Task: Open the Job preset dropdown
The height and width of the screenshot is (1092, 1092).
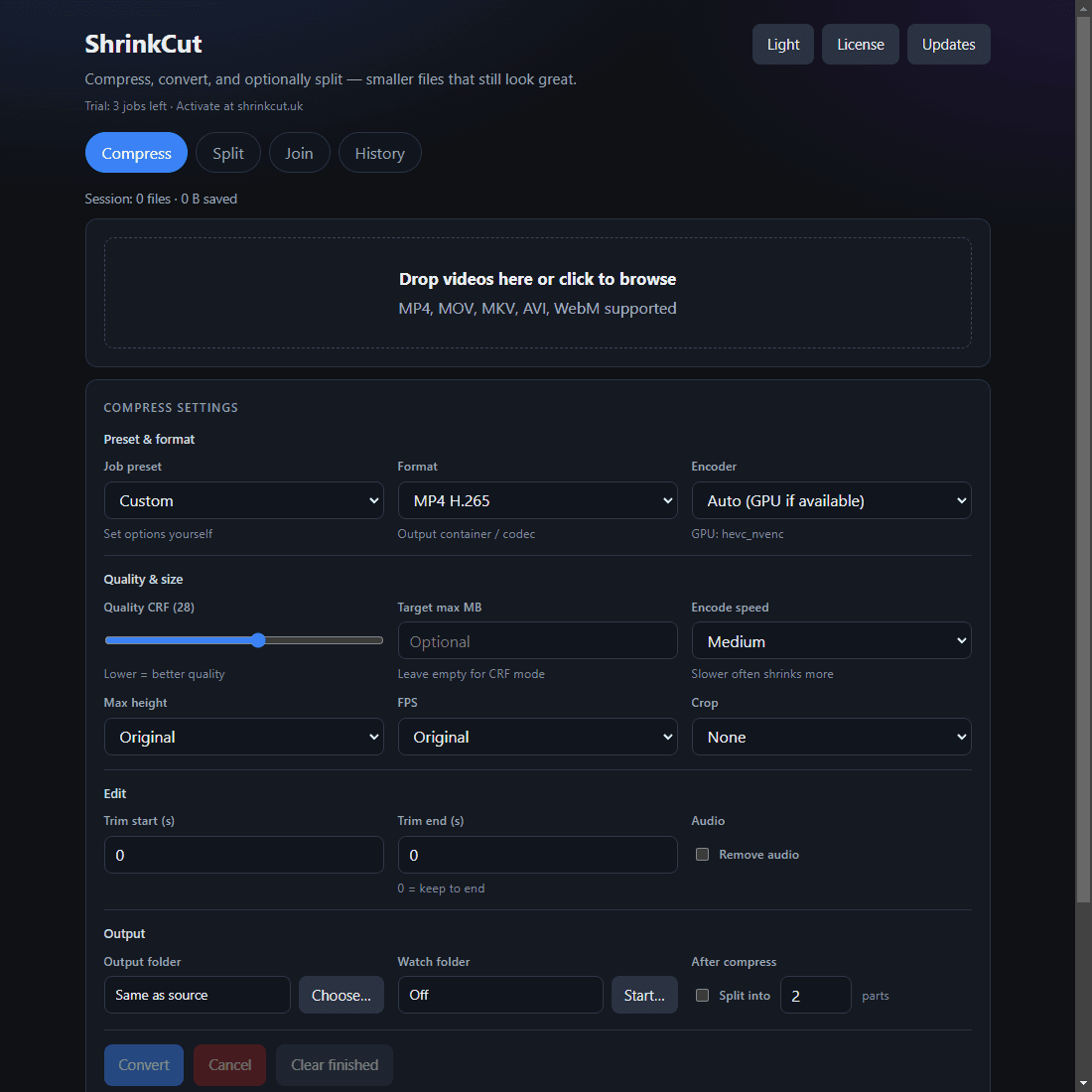Action: pyautogui.click(x=244, y=500)
